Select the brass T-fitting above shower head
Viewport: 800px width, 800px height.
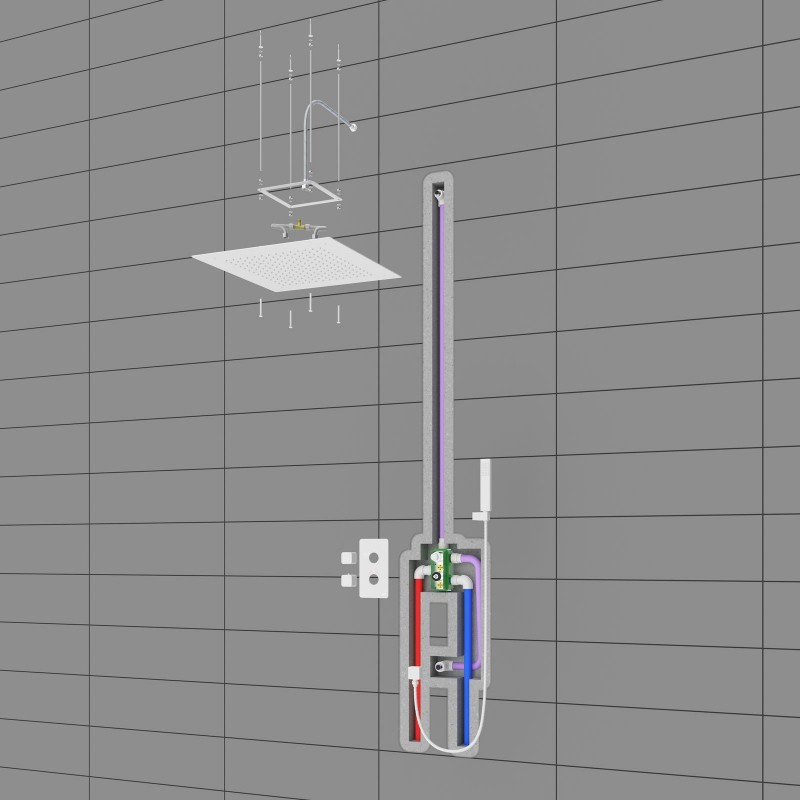[x=295, y=227]
